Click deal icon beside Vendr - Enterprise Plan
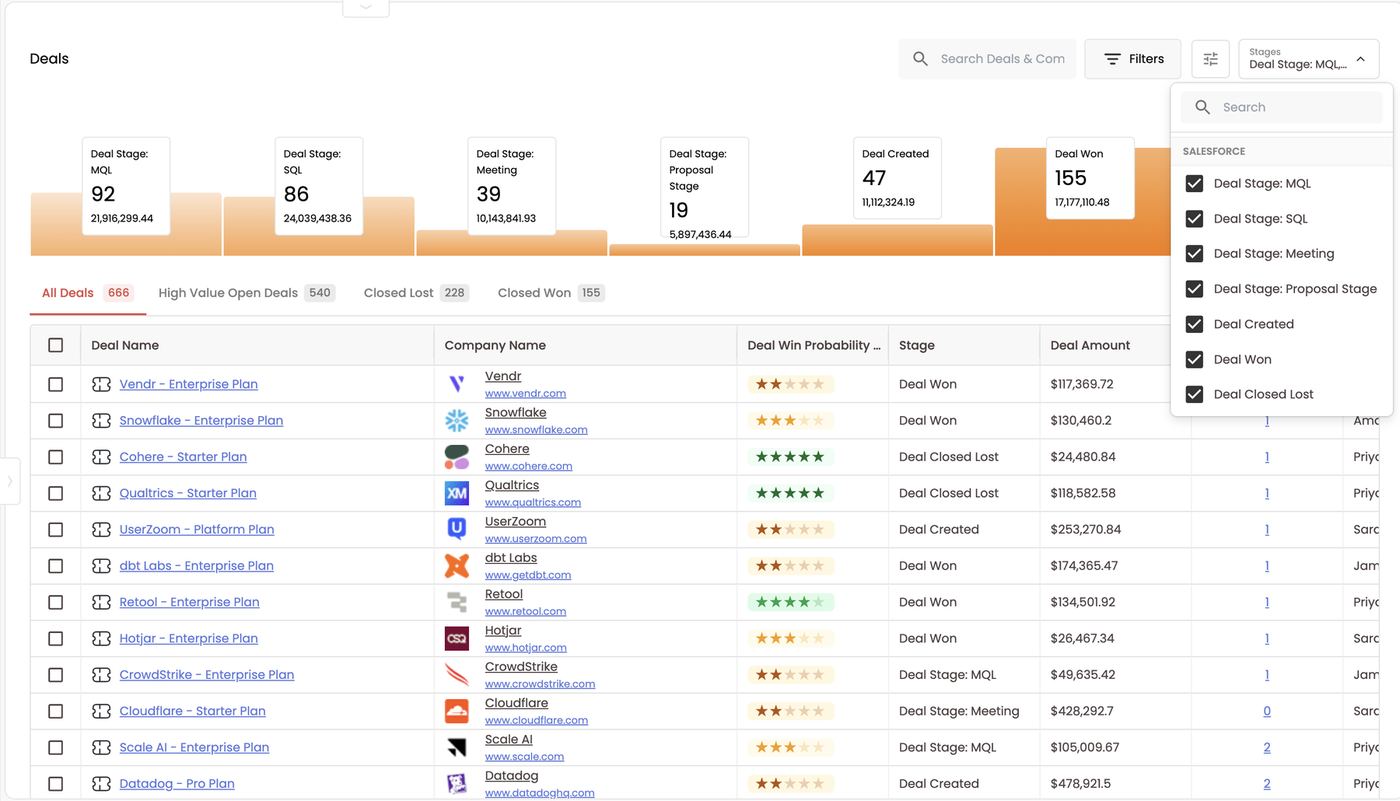The height and width of the screenshot is (801, 1400). [101, 384]
